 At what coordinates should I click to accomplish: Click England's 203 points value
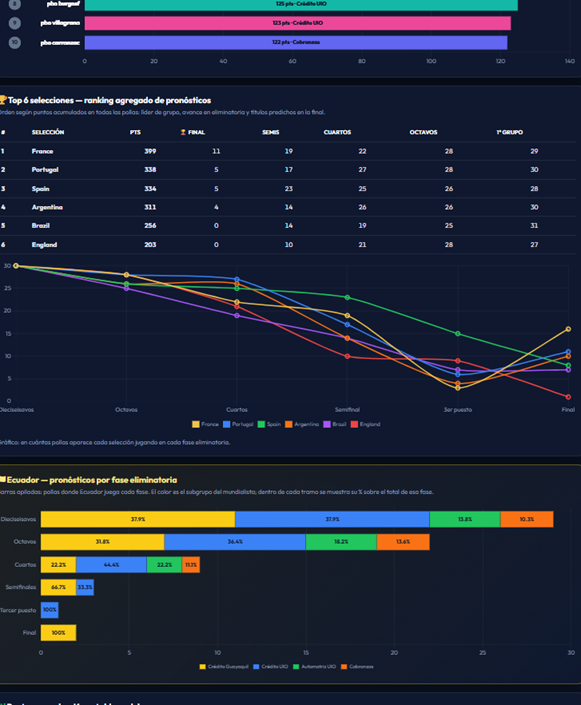point(150,245)
